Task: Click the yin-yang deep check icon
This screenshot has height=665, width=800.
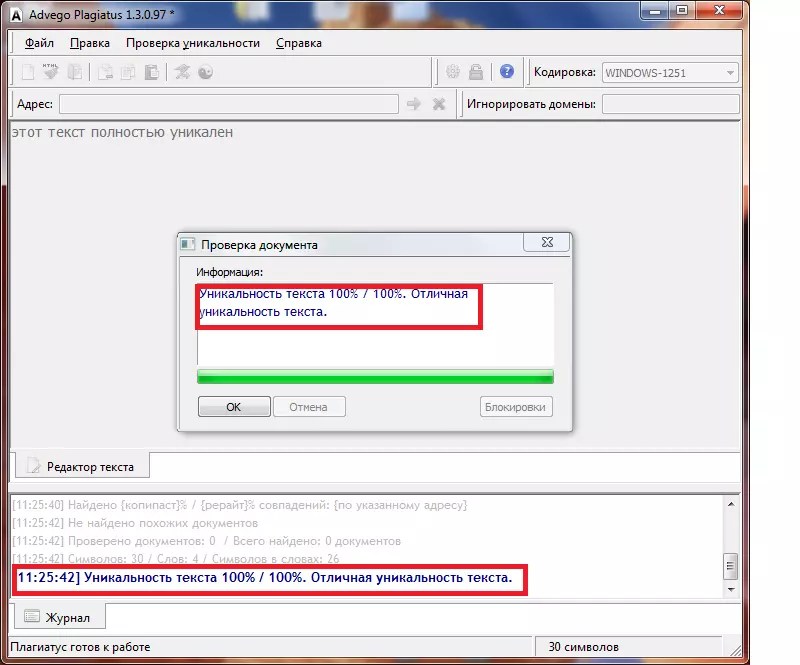Action: click(x=205, y=72)
